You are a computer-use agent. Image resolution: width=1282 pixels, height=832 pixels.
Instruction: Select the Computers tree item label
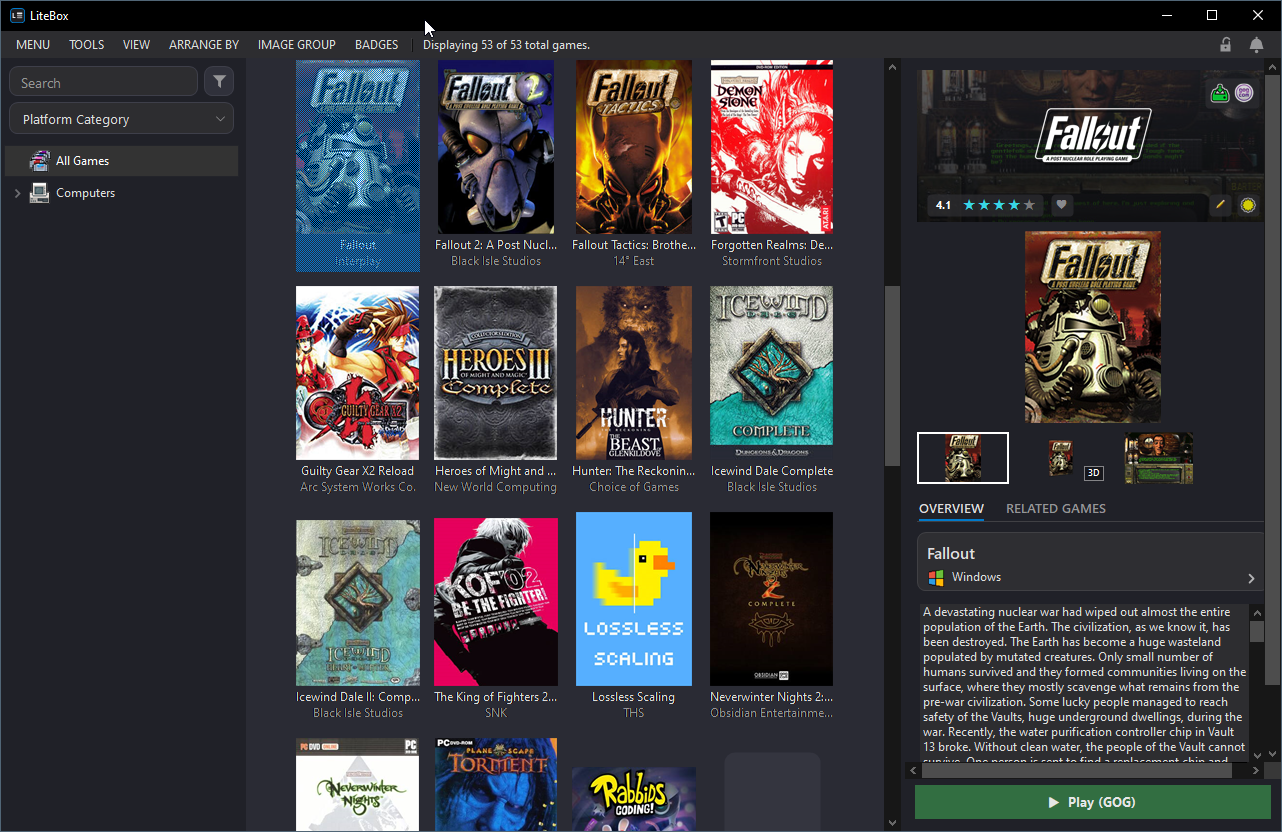click(85, 193)
